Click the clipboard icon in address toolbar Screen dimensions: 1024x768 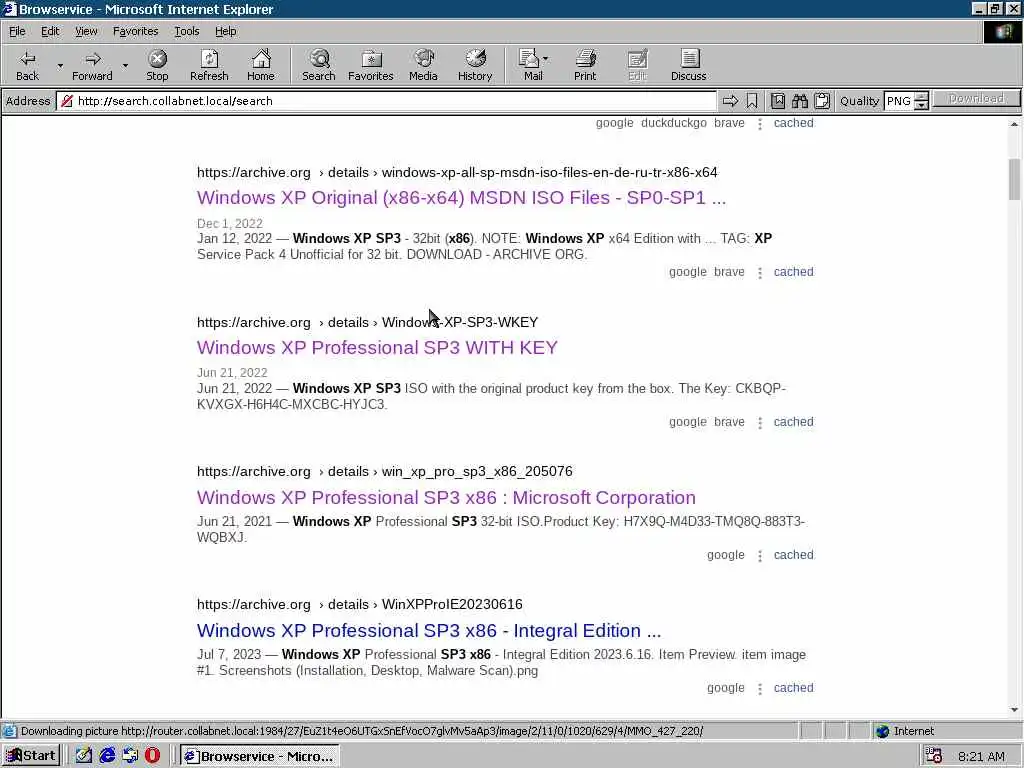click(822, 101)
